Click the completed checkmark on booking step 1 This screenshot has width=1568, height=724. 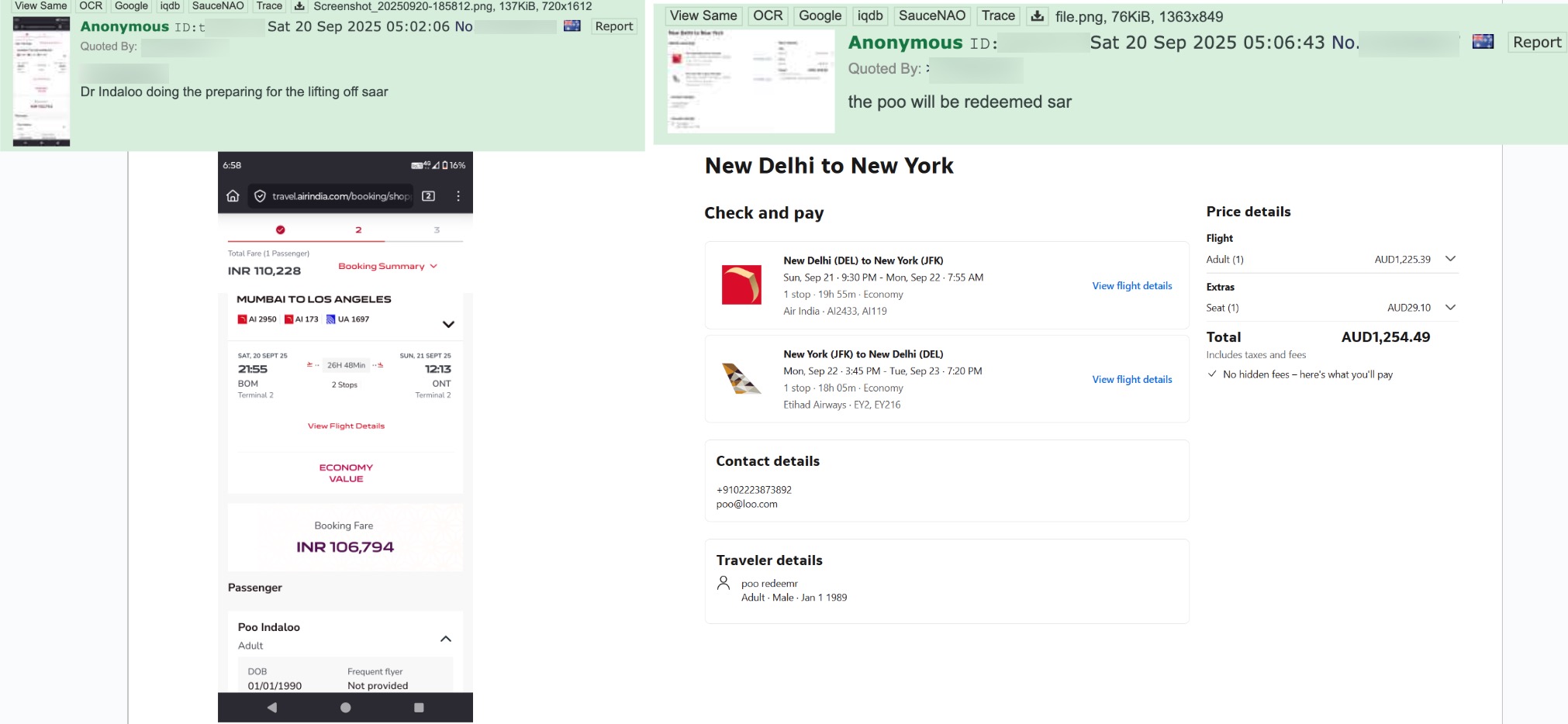click(x=280, y=230)
